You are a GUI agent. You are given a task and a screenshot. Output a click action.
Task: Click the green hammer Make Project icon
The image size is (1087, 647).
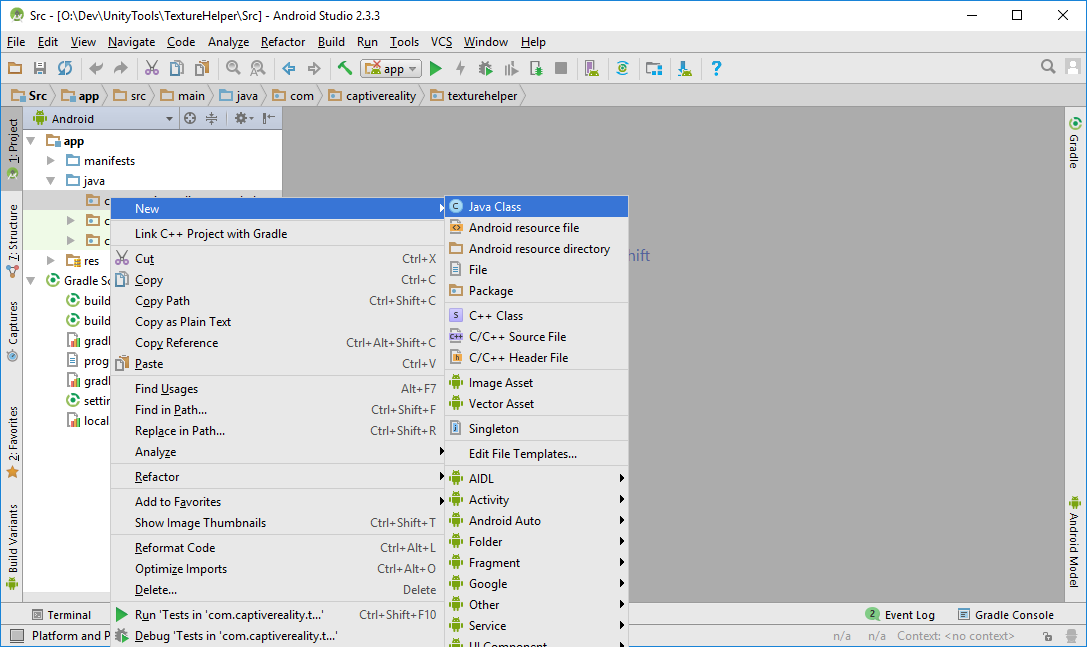tap(345, 68)
